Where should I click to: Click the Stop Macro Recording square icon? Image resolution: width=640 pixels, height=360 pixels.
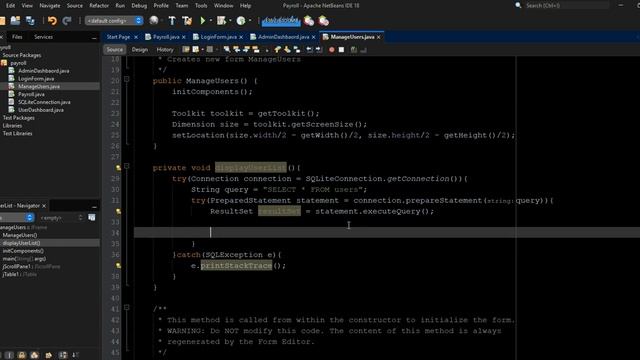click(341, 50)
